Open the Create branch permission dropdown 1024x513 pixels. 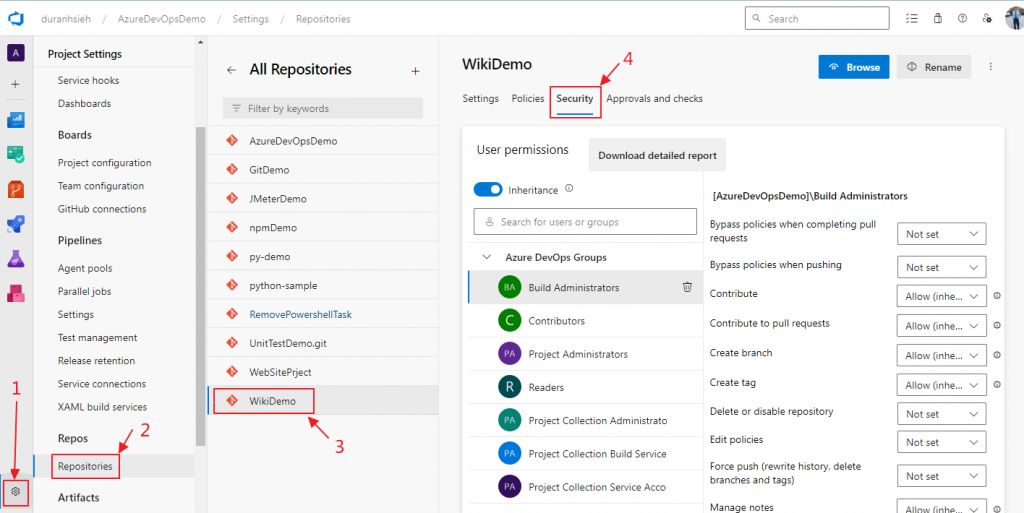(x=942, y=356)
